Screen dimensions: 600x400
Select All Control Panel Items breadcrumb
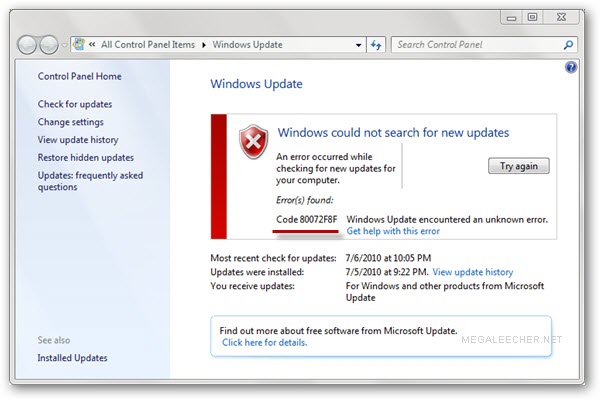[x=148, y=45]
